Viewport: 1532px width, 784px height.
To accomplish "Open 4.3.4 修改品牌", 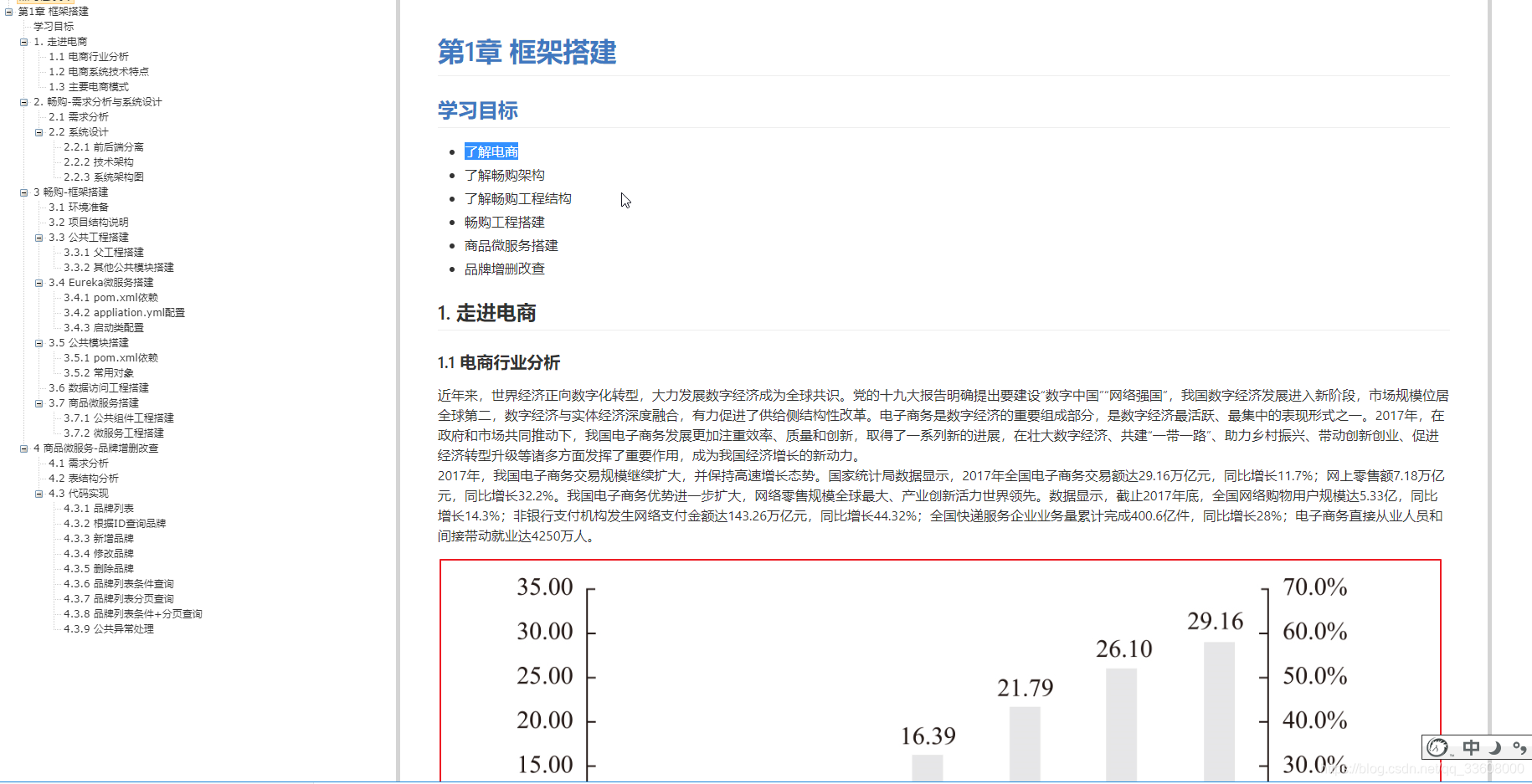I will coord(99,554).
